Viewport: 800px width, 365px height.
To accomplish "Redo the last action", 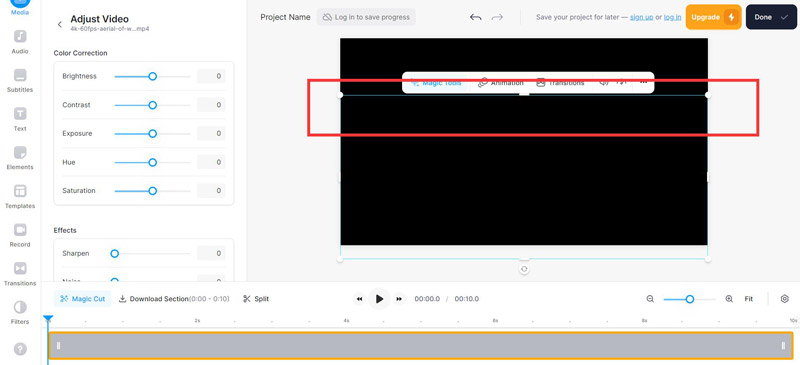I will click(x=497, y=17).
